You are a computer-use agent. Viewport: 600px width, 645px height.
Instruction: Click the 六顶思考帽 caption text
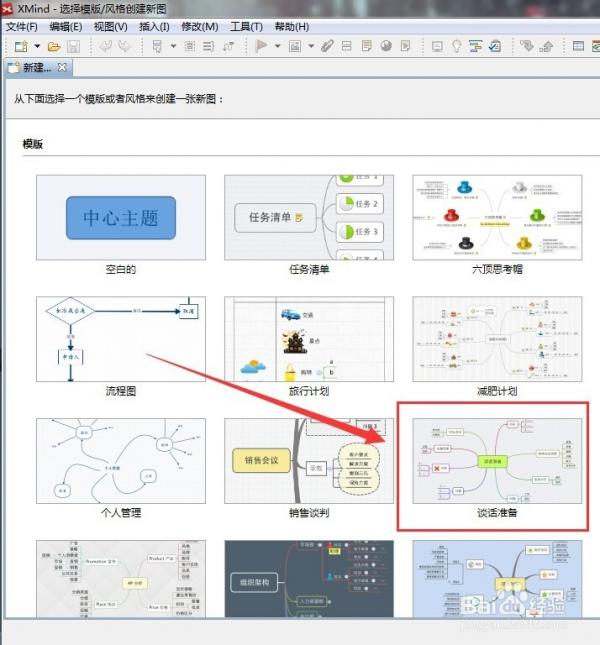pos(497,269)
